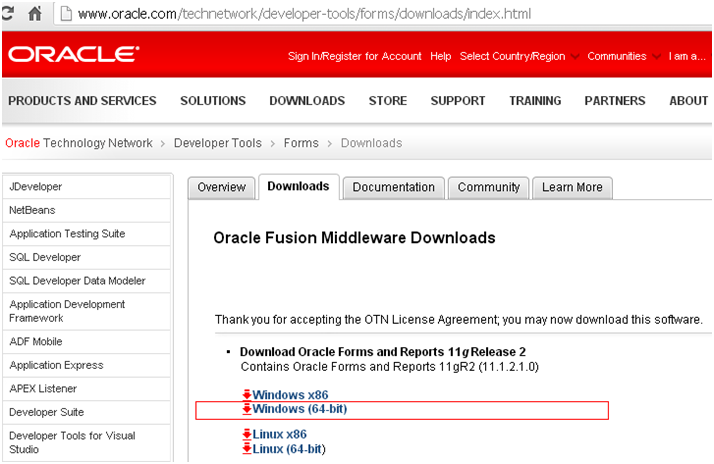Click 'Download Oracle Forms and Reports 11g Release 2' text
This screenshot has width=714, height=464.
(382, 352)
